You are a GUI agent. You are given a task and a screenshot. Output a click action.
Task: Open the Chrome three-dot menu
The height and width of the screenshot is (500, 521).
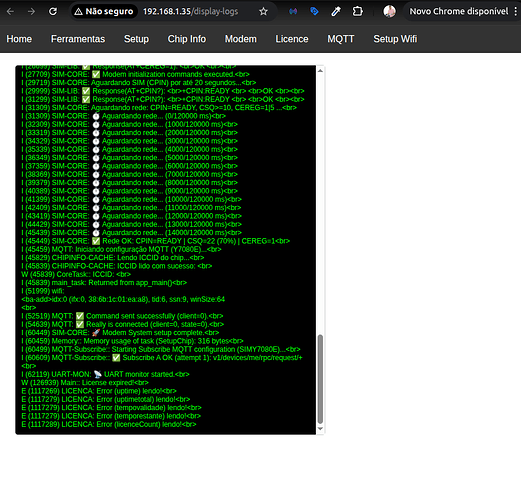coord(515,12)
